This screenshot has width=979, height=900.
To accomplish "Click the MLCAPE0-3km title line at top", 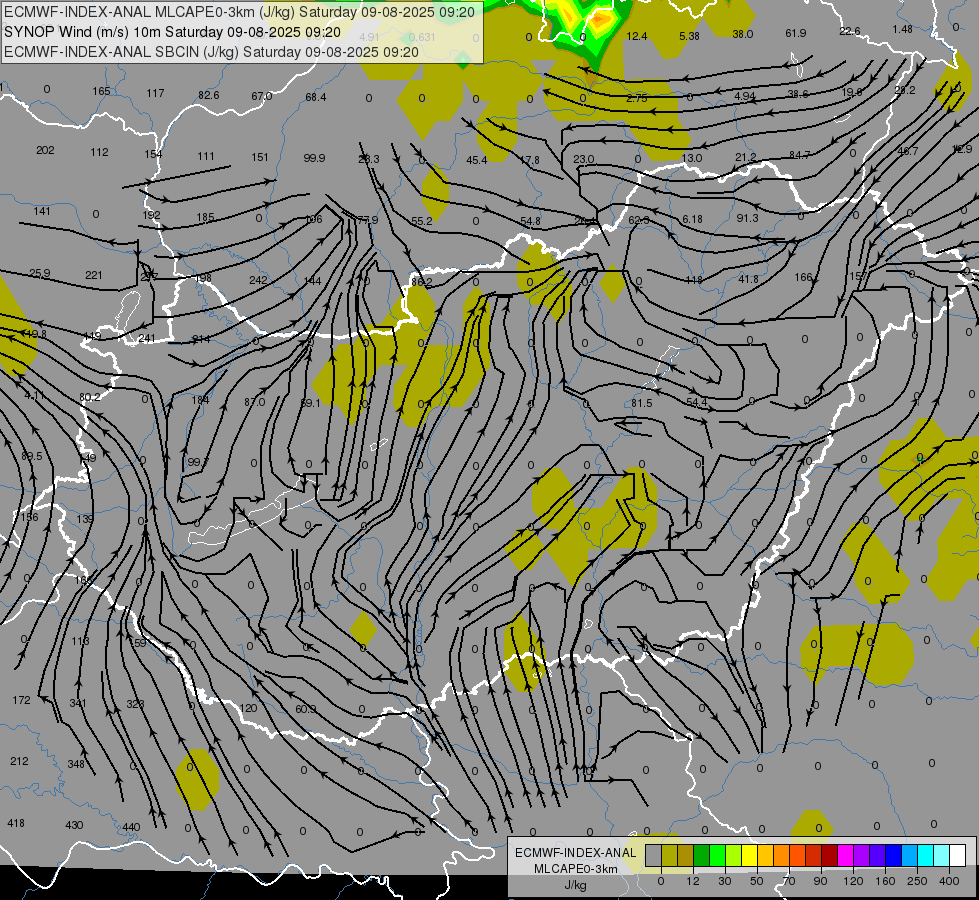I will pos(239,12).
